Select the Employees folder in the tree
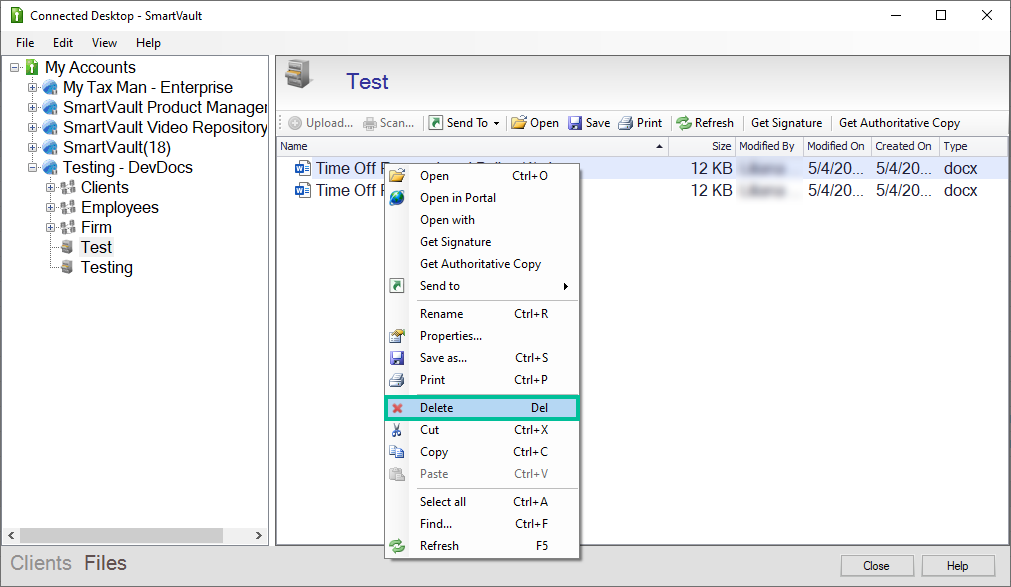The width and height of the screenshot is (1011, 587). point(119,207)
